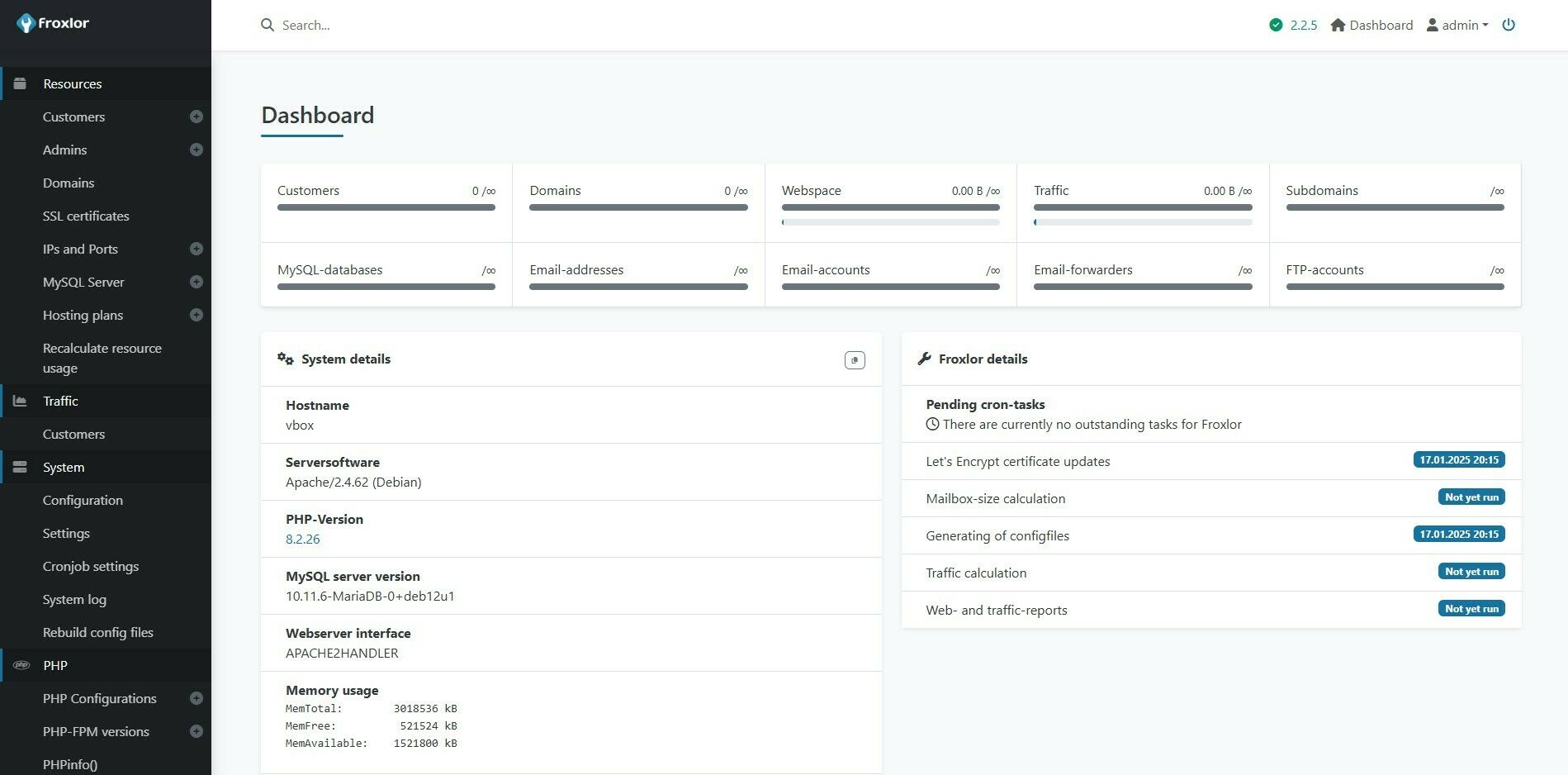Click the Froxlor logo
The image size is (1568, 775).
53,23
